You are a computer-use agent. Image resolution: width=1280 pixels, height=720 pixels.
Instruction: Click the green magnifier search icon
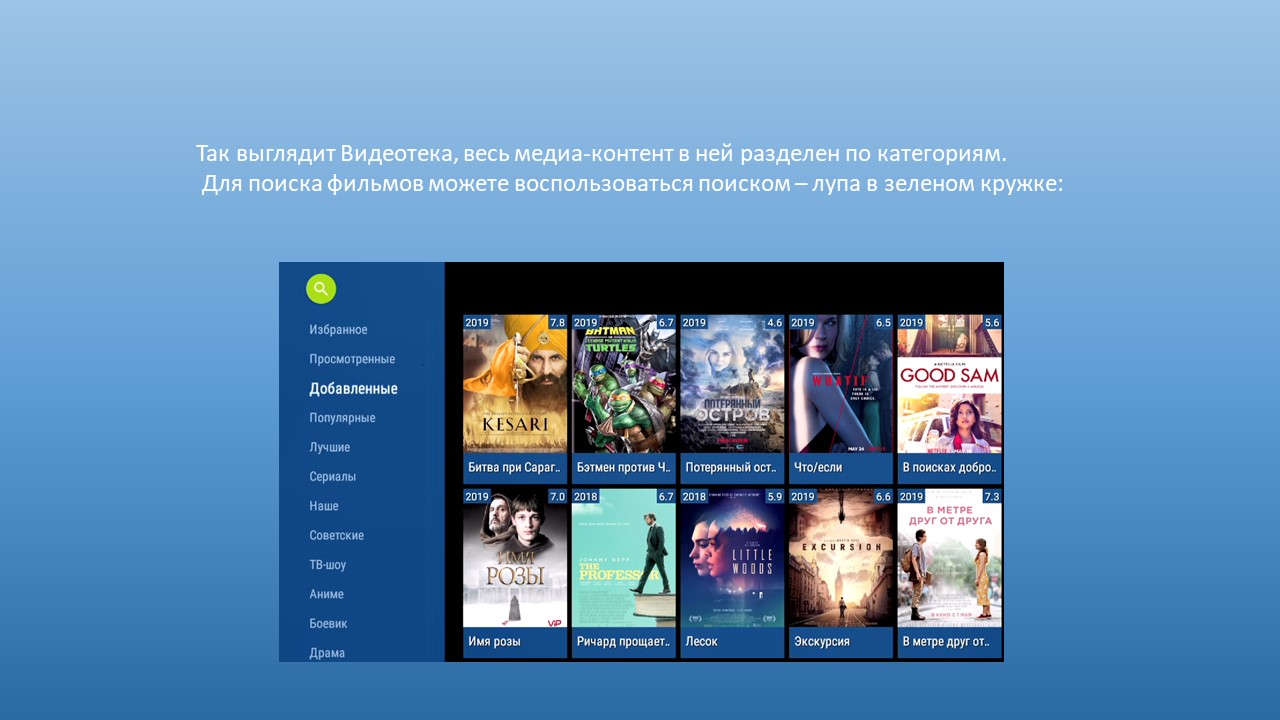pos(321,289)
